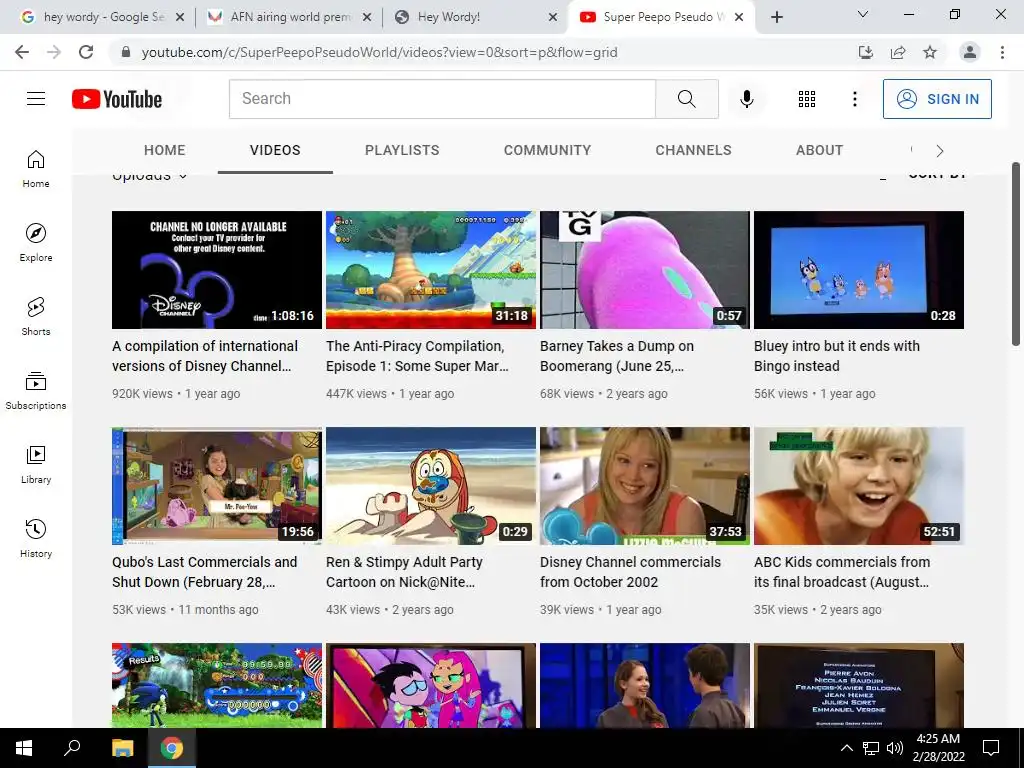Click the page vertical scrollbar
Viewport: 1024px width, 768px height.
[1016, 255]
